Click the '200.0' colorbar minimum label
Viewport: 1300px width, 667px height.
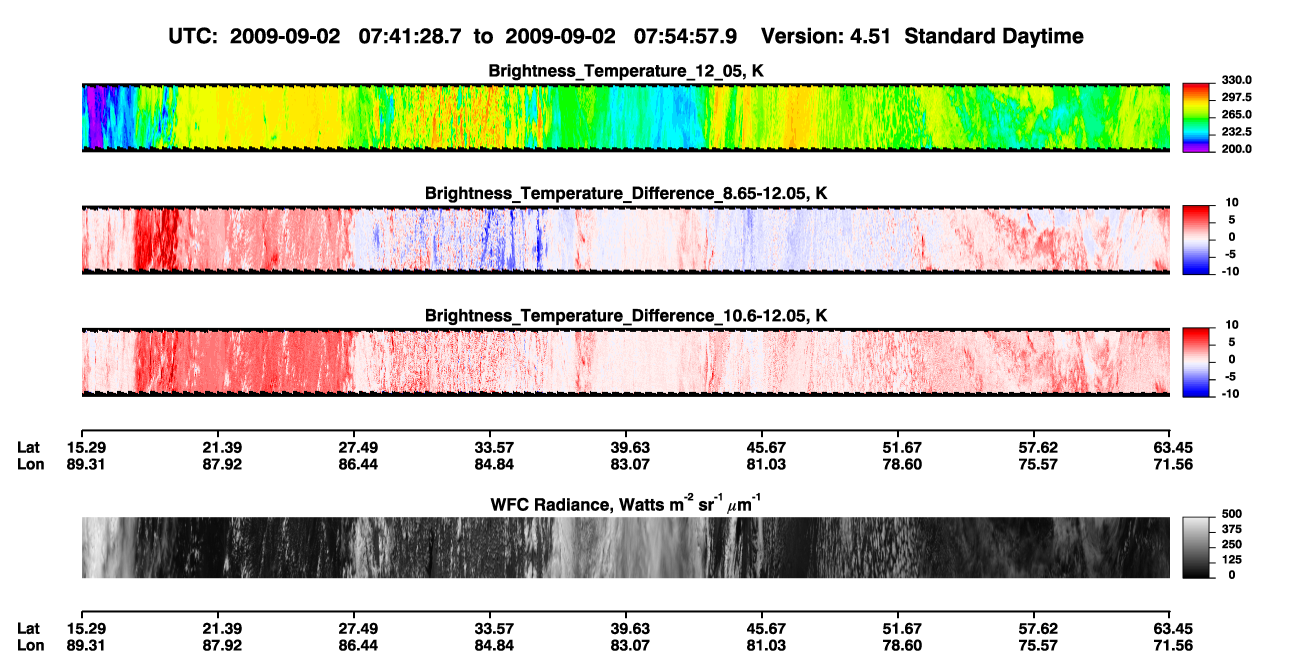pos(1236,149)
